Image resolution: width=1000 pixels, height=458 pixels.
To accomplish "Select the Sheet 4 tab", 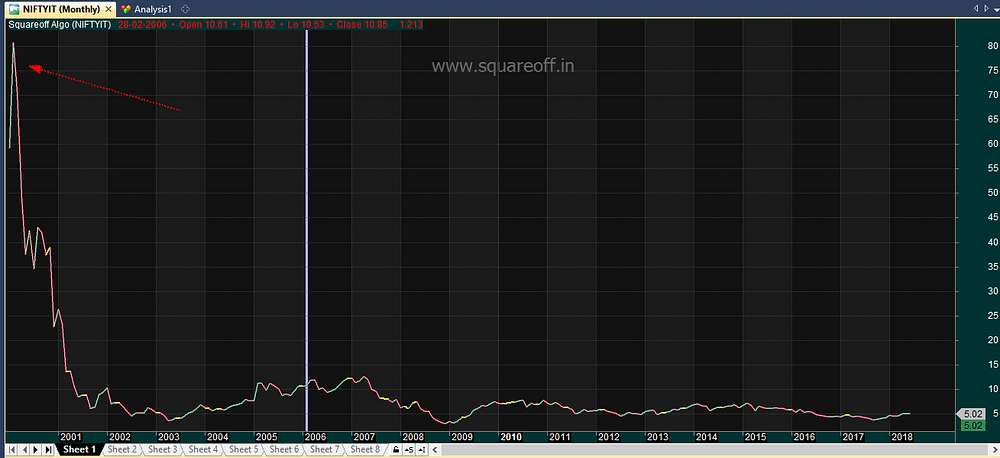I will point(203,450).
